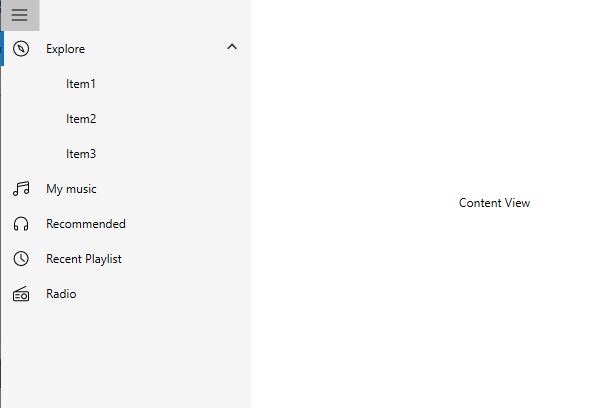Collapse the Explore section with its chevron
595x408 pixels.
pos(232,47)
